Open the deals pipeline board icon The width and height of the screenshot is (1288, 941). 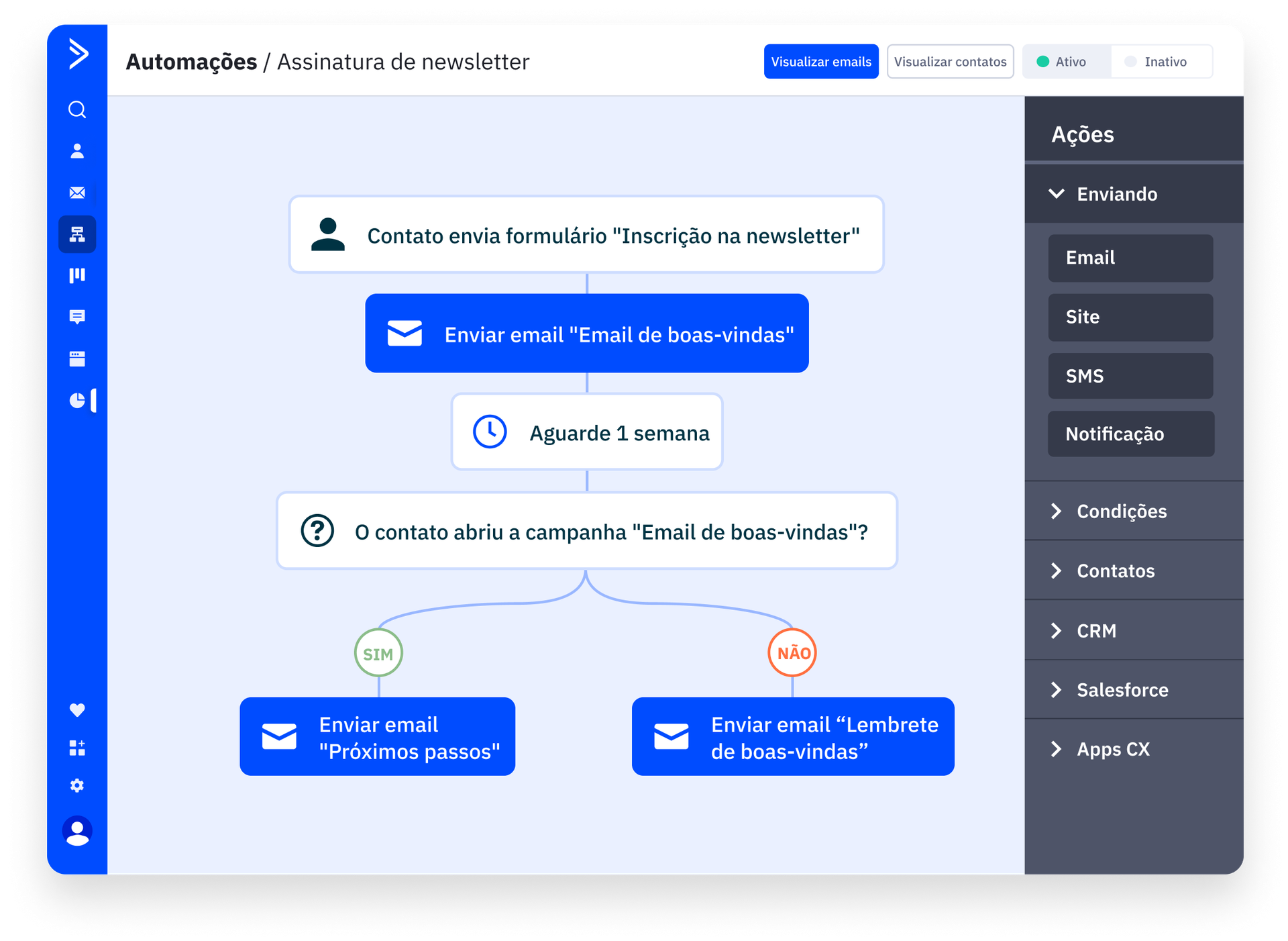point(77,275)
